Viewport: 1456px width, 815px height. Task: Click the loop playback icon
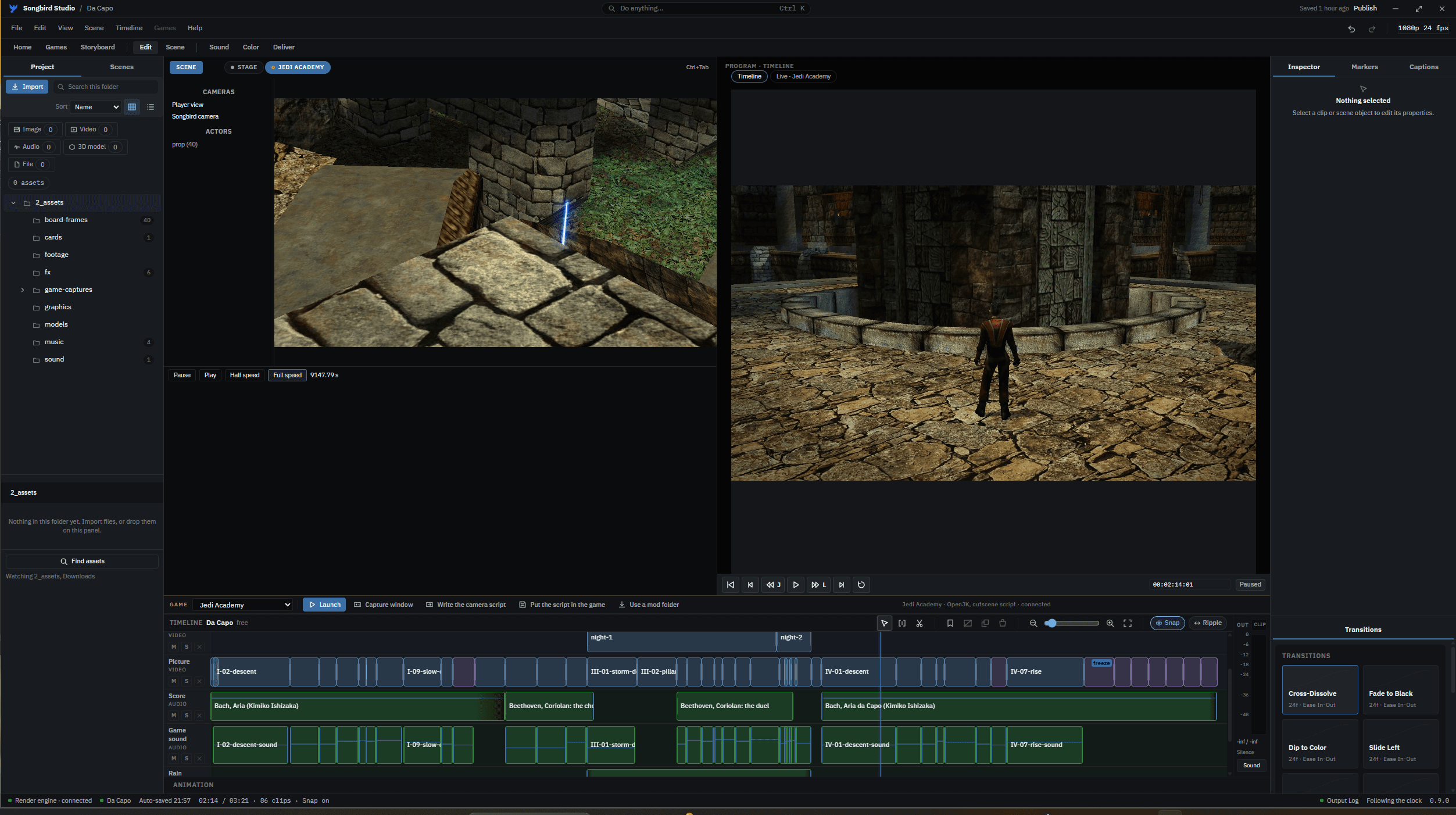[861, 585]
